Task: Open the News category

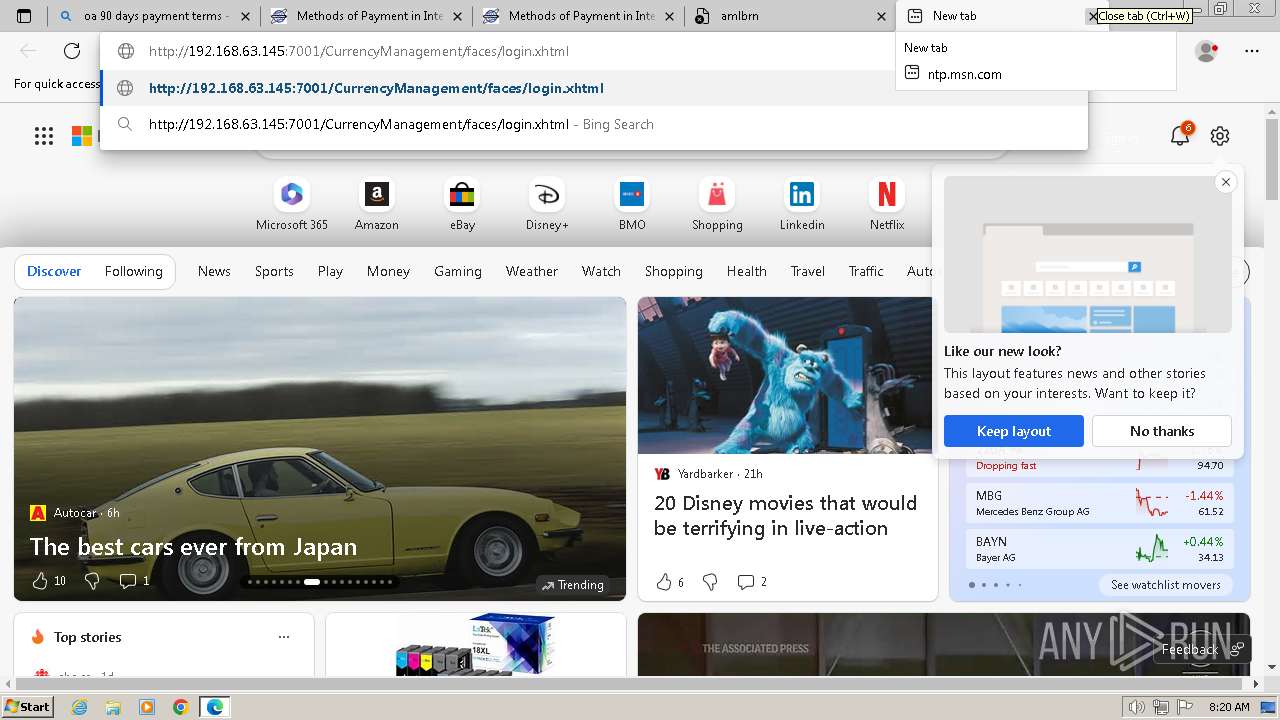Action: click(214, 271)
